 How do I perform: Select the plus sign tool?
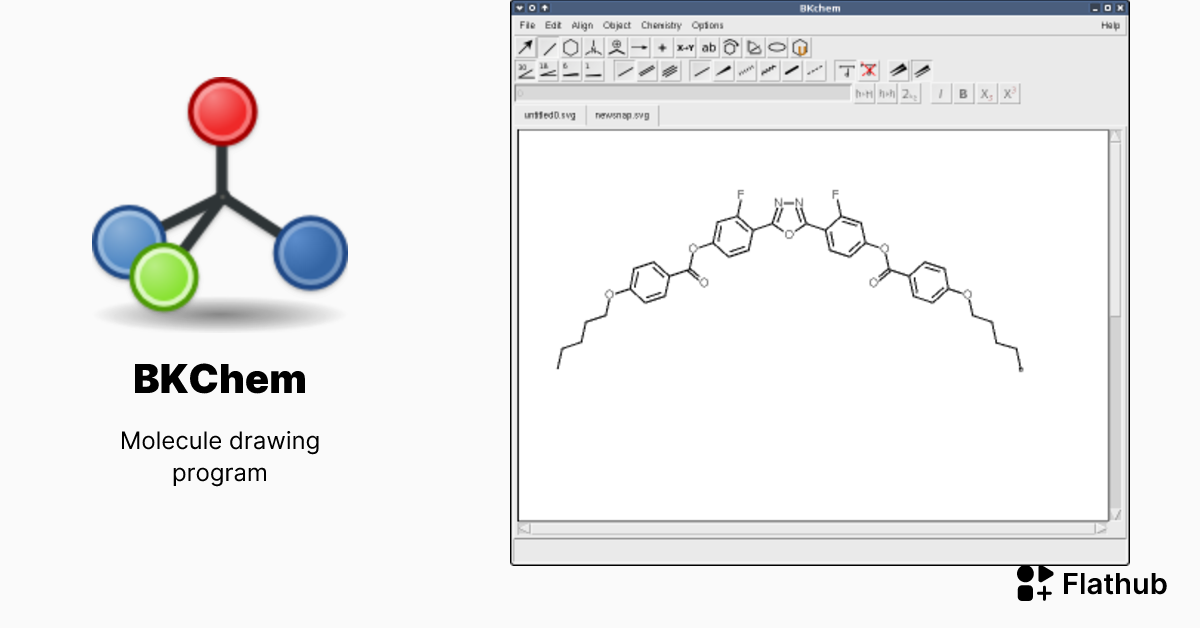coord(662,47)
